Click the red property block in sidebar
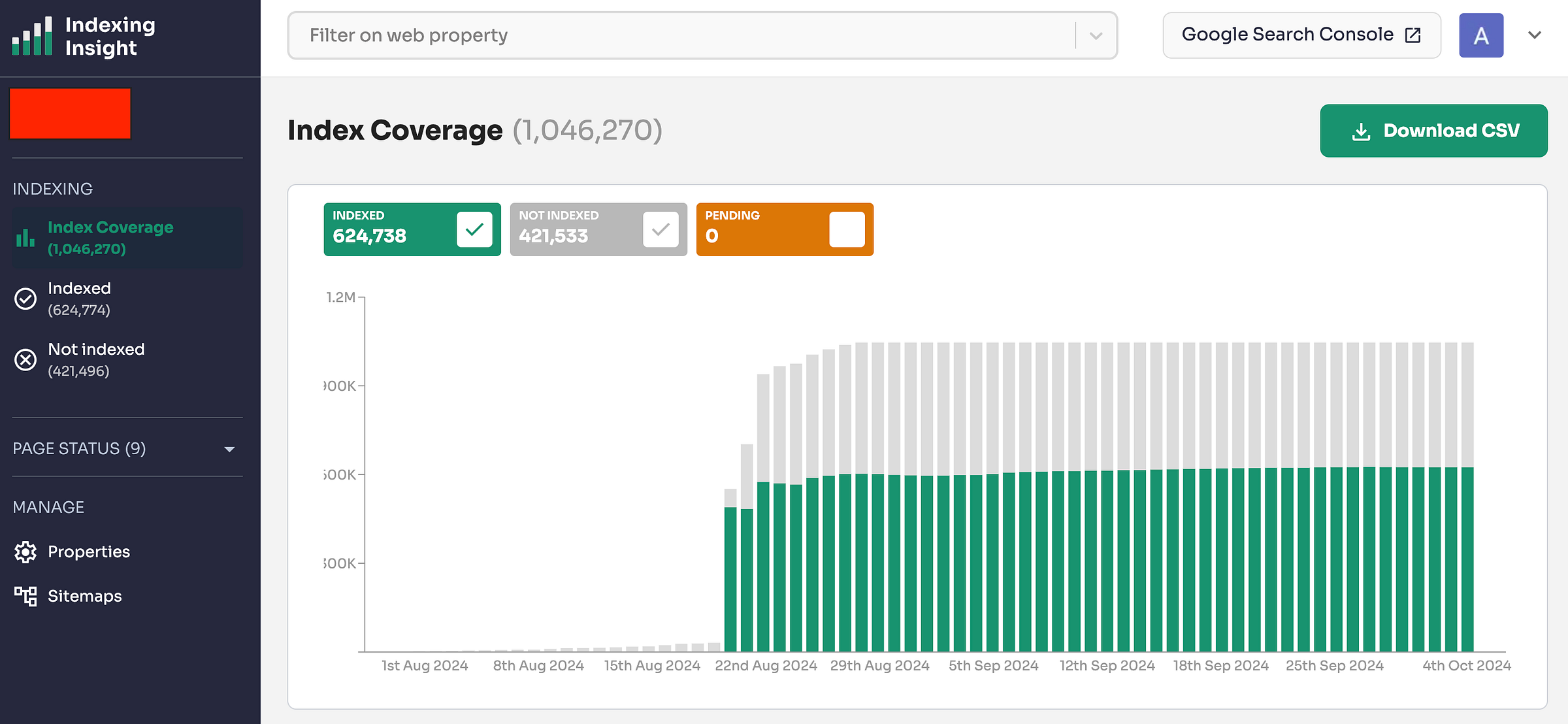This screenshot has height=724, width=1568. point(71,114)
